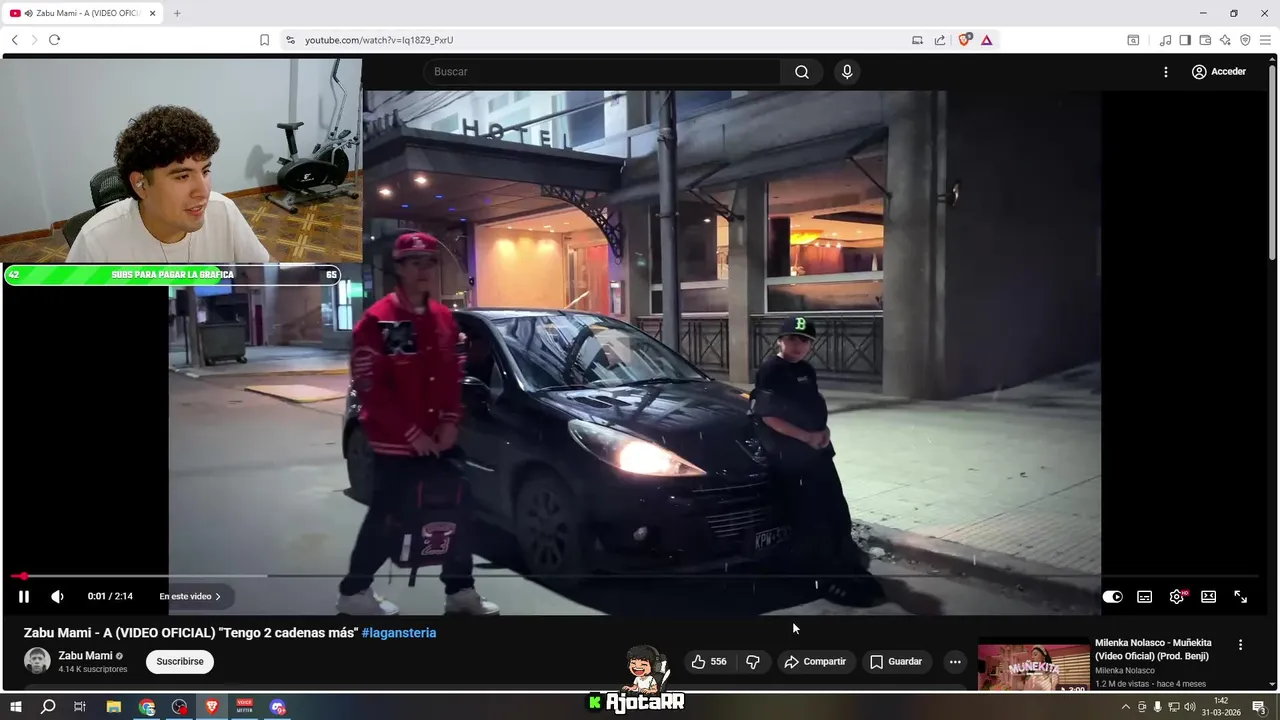Screen dimensions: 1280x720
Task: Open Voicemeeter from the taskbar
Action: (x=245, y=707)
